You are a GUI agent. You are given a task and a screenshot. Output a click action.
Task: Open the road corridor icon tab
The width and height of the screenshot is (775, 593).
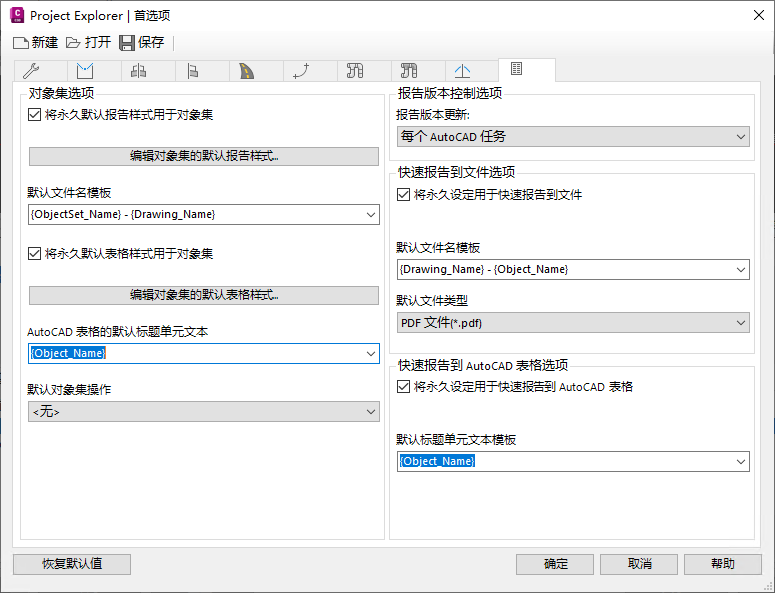[x=257, y=71]
